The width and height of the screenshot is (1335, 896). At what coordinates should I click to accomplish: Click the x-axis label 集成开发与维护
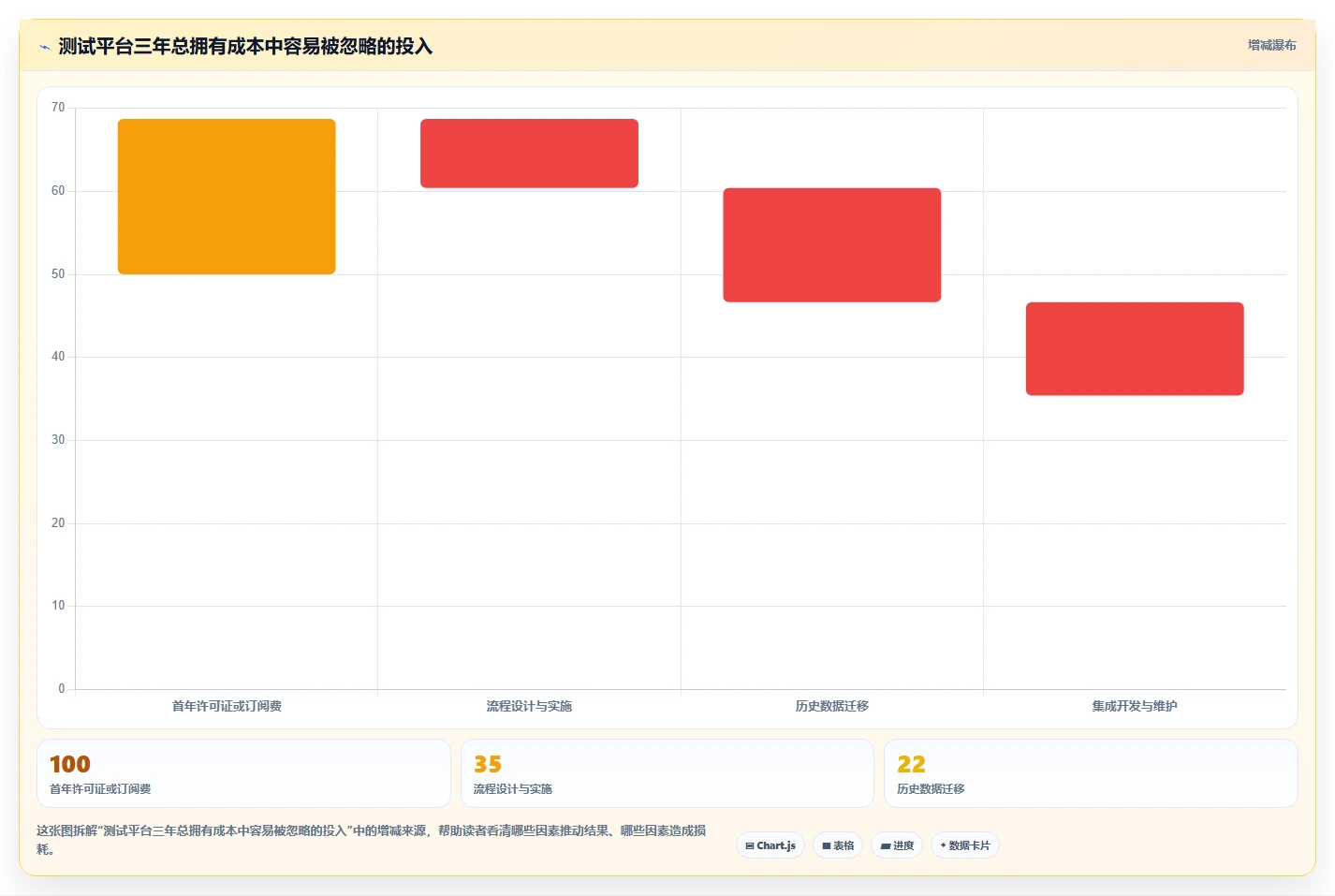tap(1135, 706)
